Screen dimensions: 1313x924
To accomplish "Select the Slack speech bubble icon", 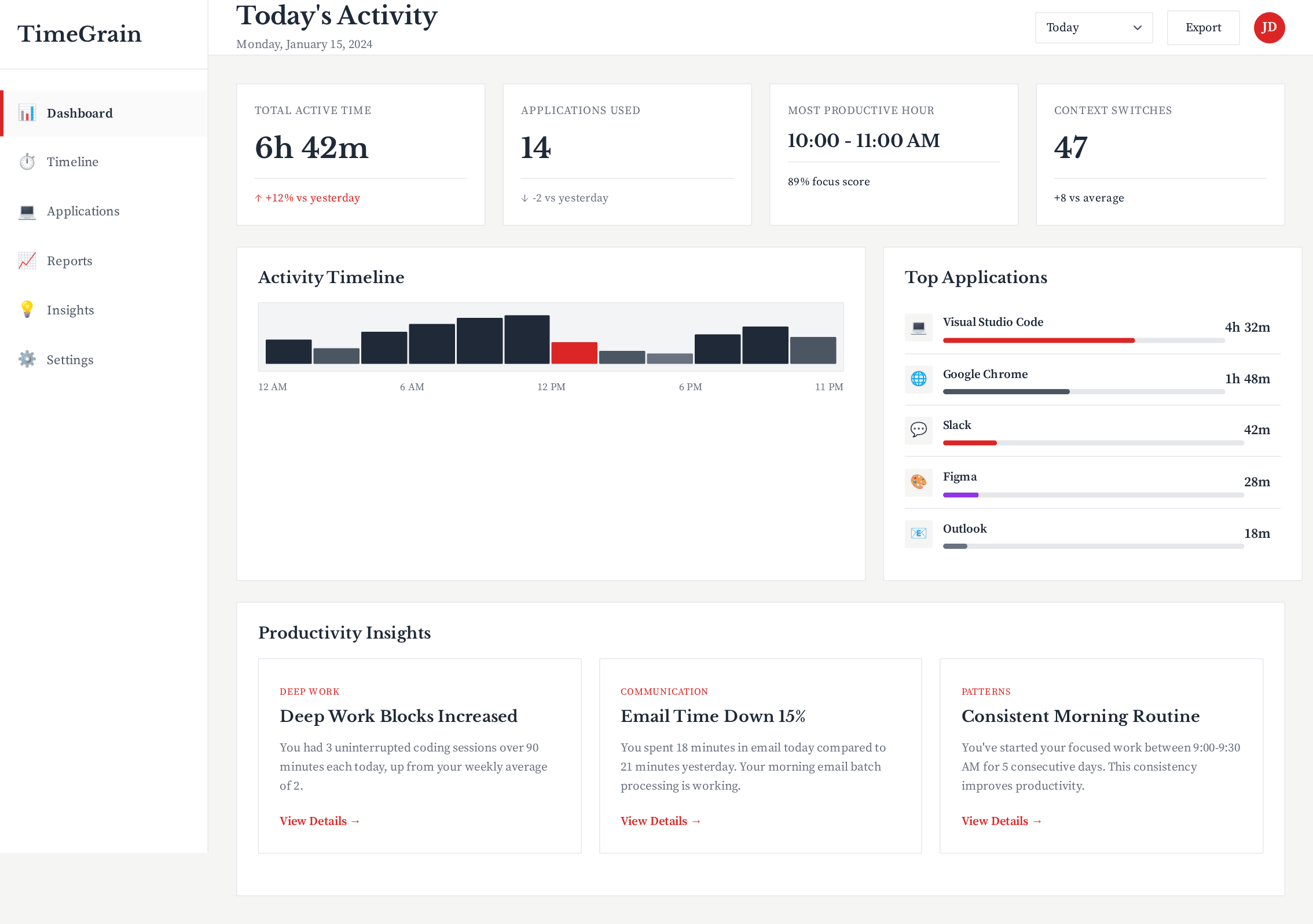I will (919, 430).
